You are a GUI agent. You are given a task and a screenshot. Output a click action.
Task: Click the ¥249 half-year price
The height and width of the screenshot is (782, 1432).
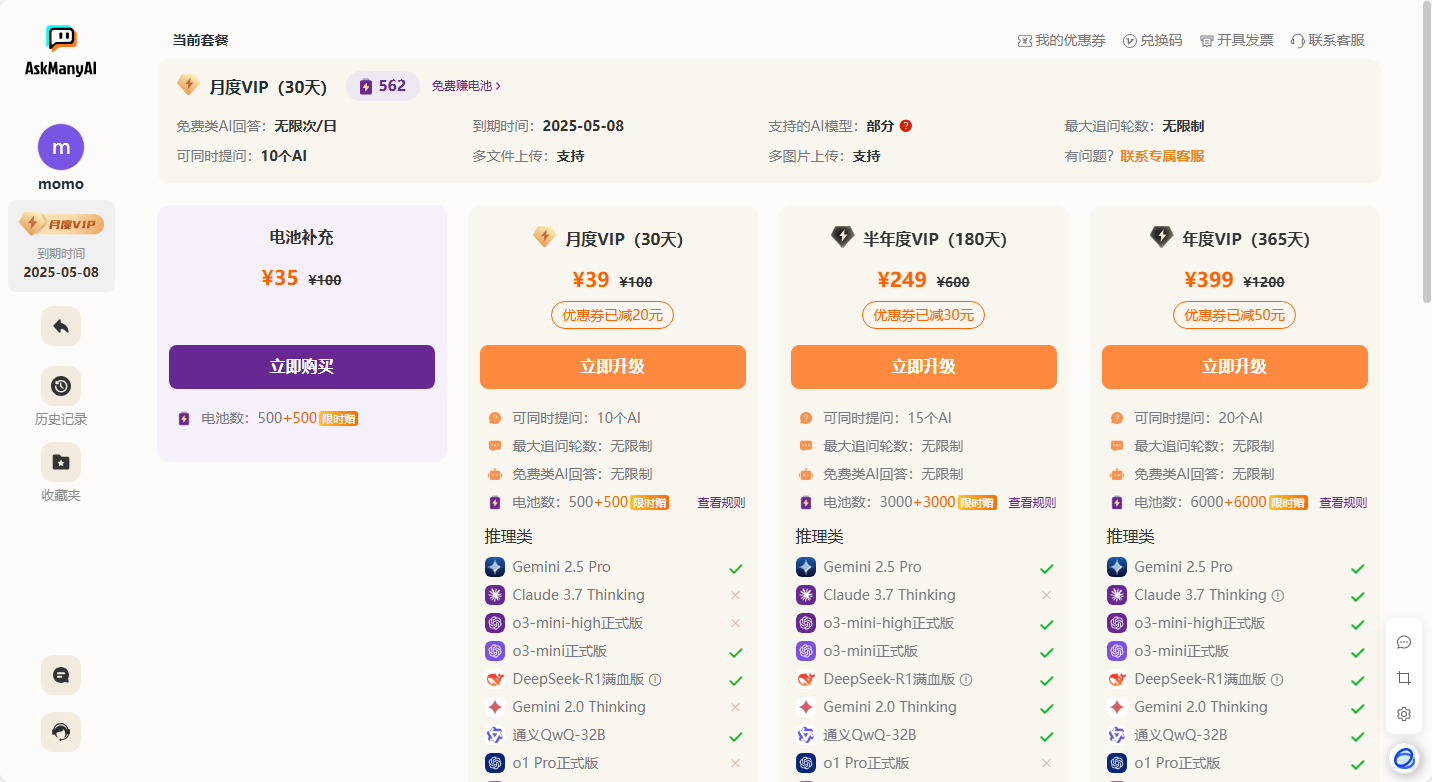(903, 280)
